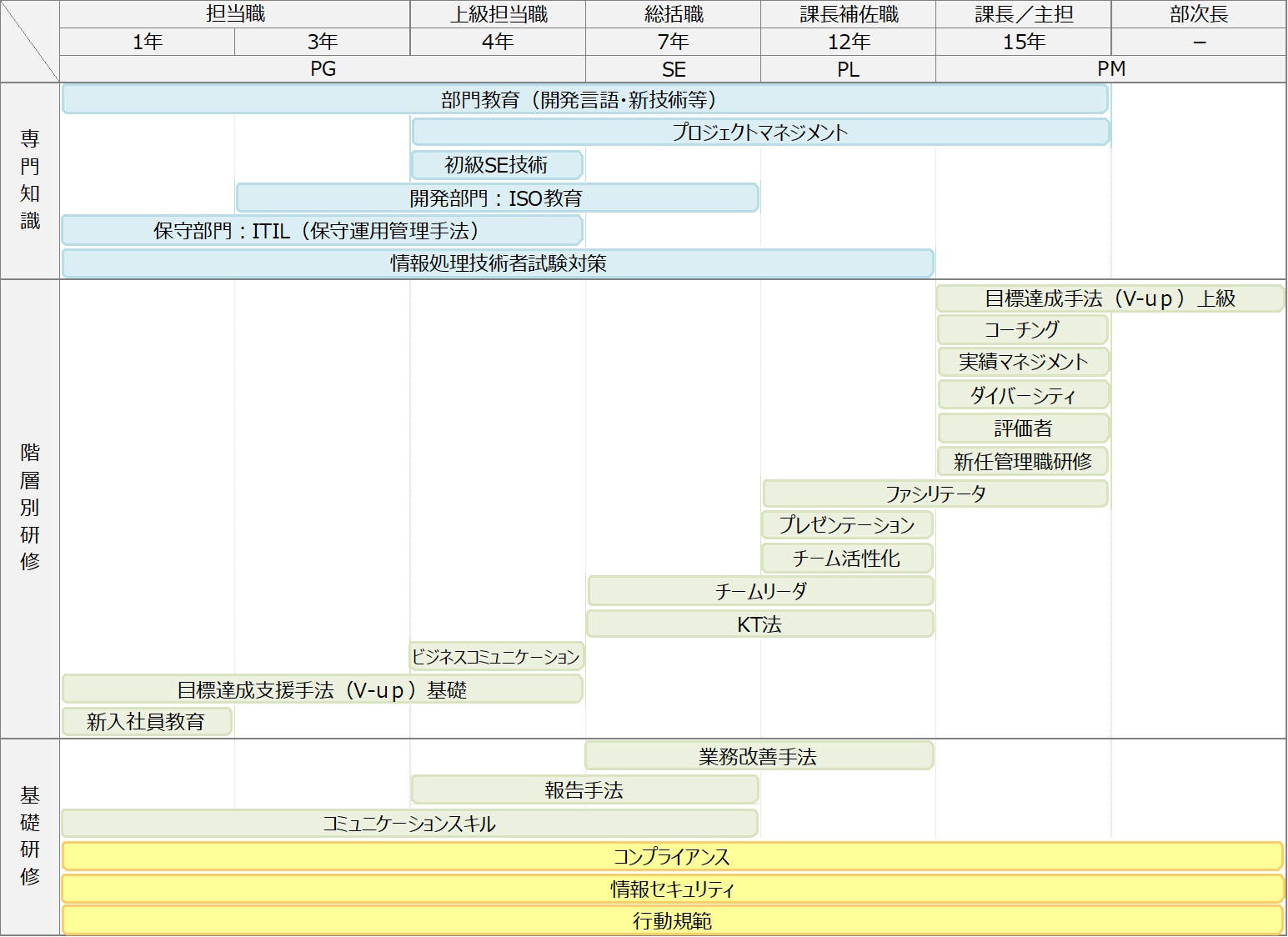Click the コーチング box

(x=1023, y=329)
